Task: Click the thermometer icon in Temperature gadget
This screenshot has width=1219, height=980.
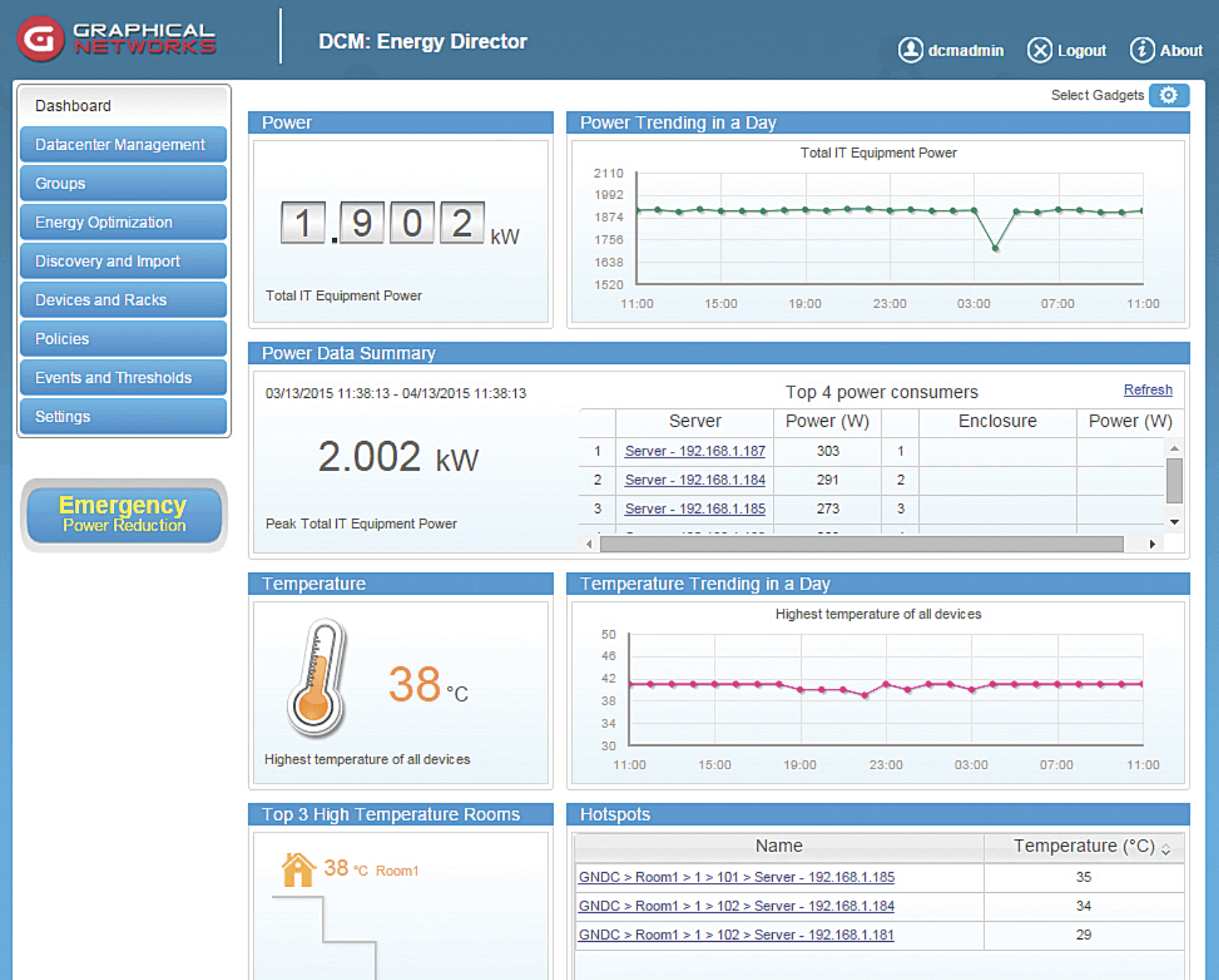Action: 317,678
